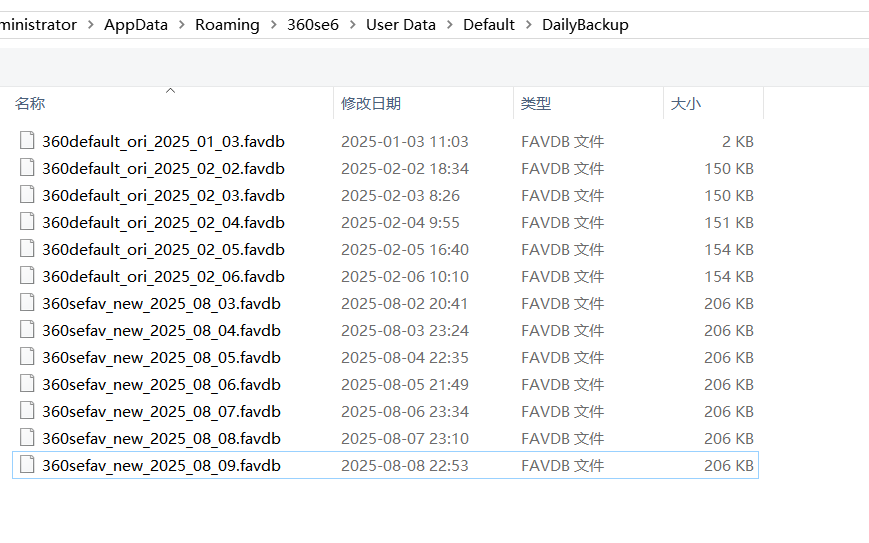This screenshot has height=543, width=869.
Task: Select the file 360sefav_new_2025_08_08.favdb
Action: click(x=161, y=439)
